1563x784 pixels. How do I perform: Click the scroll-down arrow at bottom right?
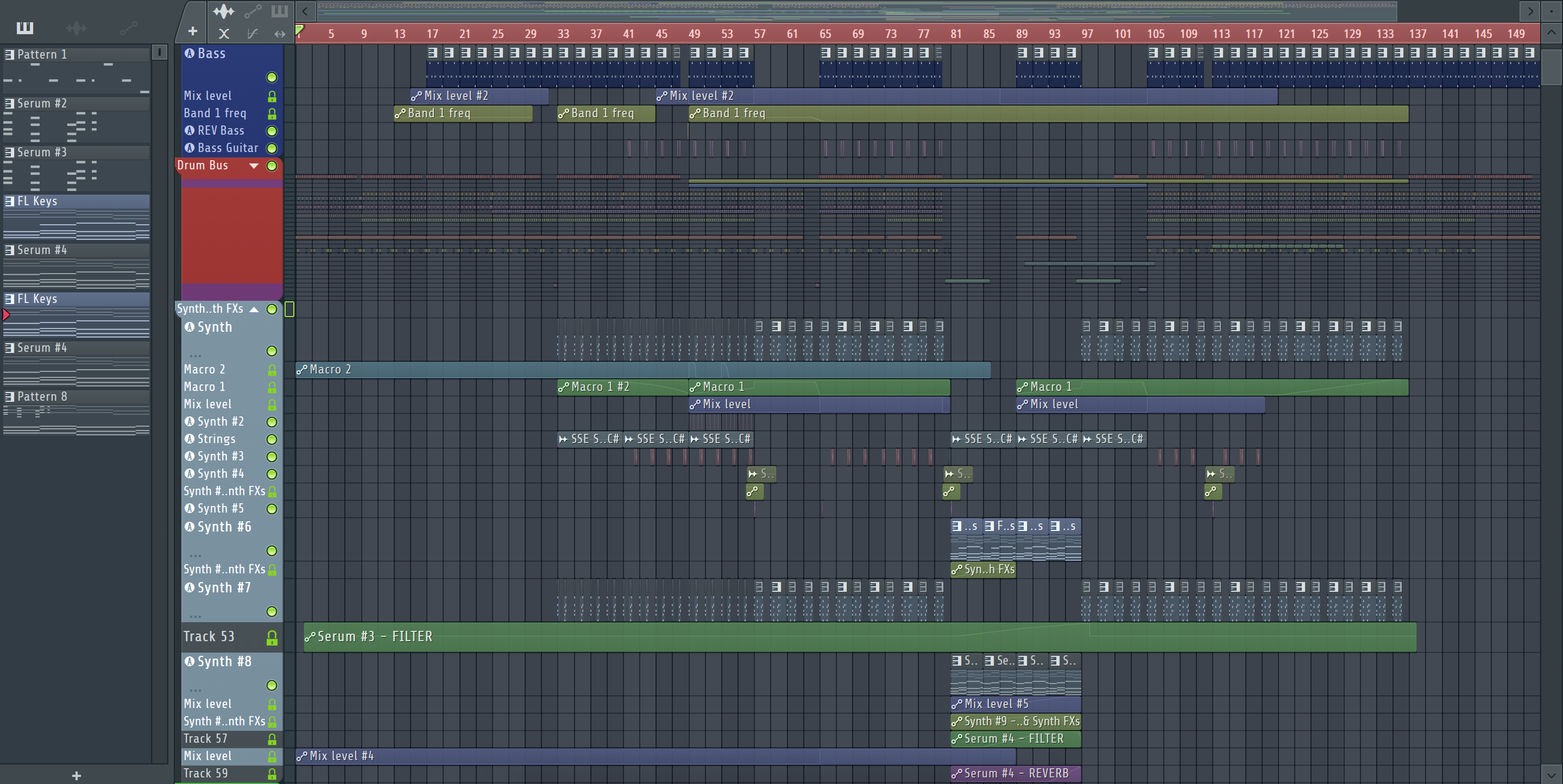pos(1552,775)
